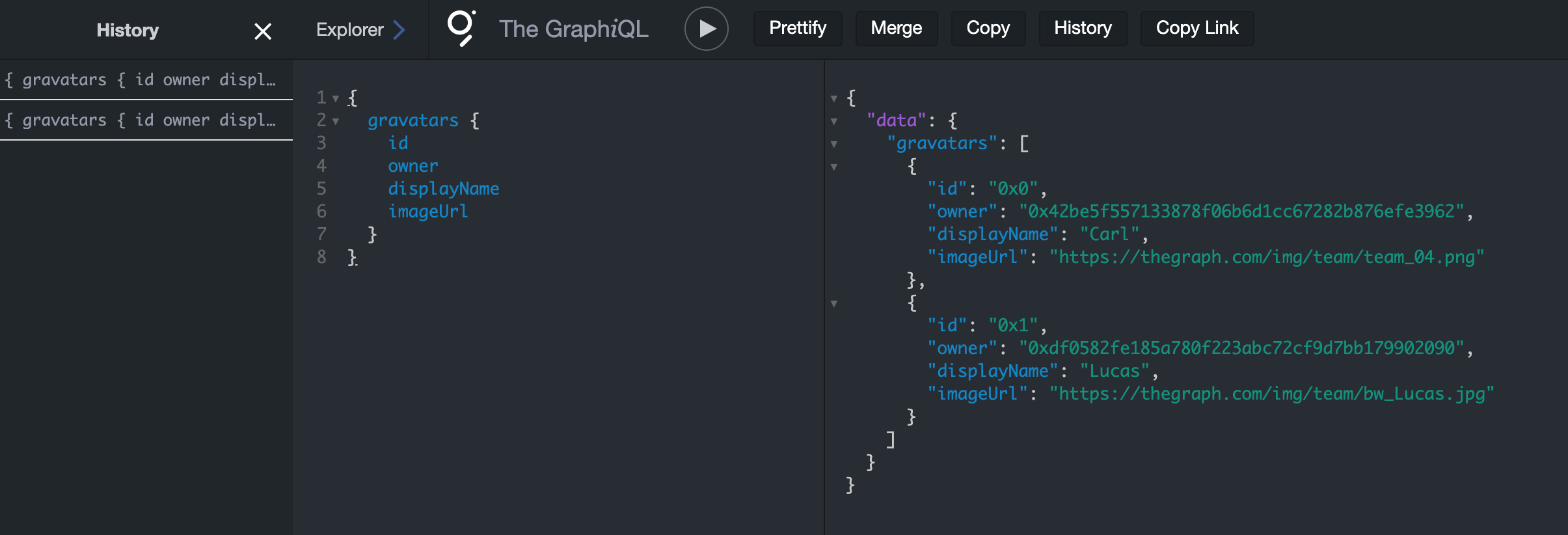Collapse query line 1 fold arrow

[336, 99]
